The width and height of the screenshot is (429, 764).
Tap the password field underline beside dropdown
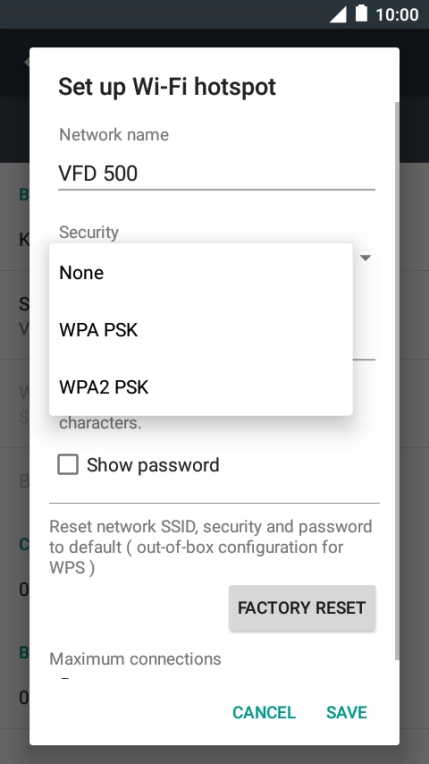[x=364, y=360]
